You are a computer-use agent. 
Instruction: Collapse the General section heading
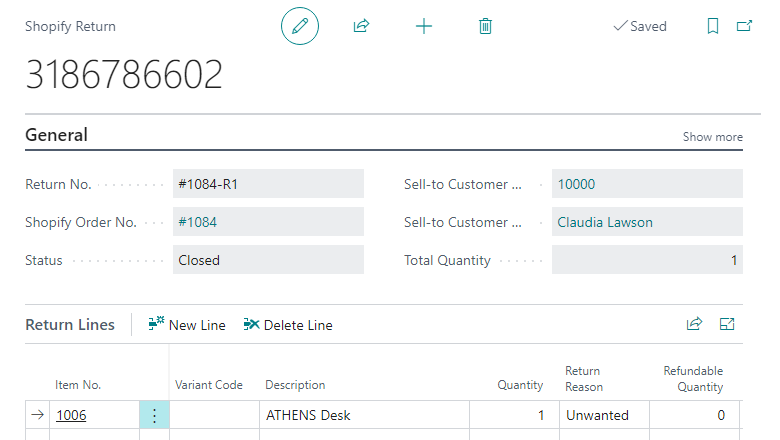pyautogui.click(x=56, y=135)
